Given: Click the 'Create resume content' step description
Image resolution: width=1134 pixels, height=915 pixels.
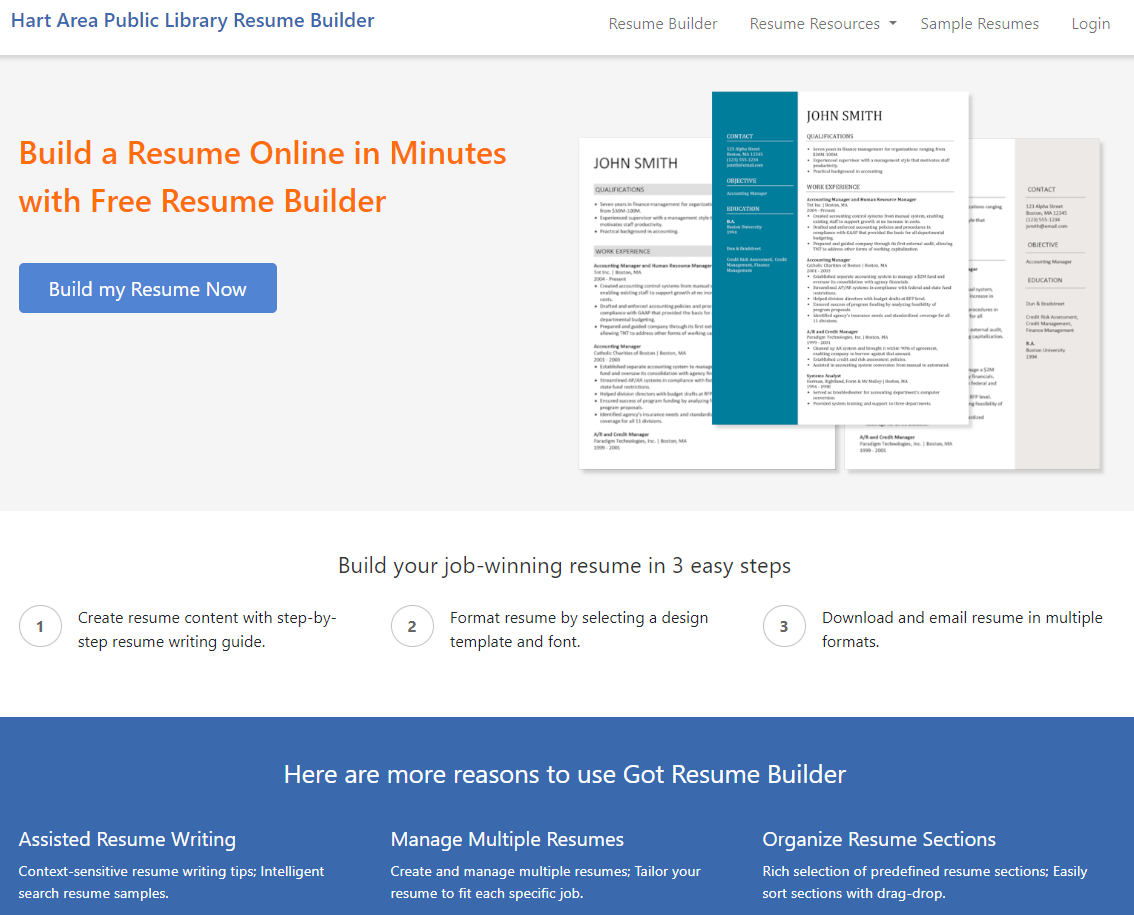Looking at the screenshot, I should [207, 630].
